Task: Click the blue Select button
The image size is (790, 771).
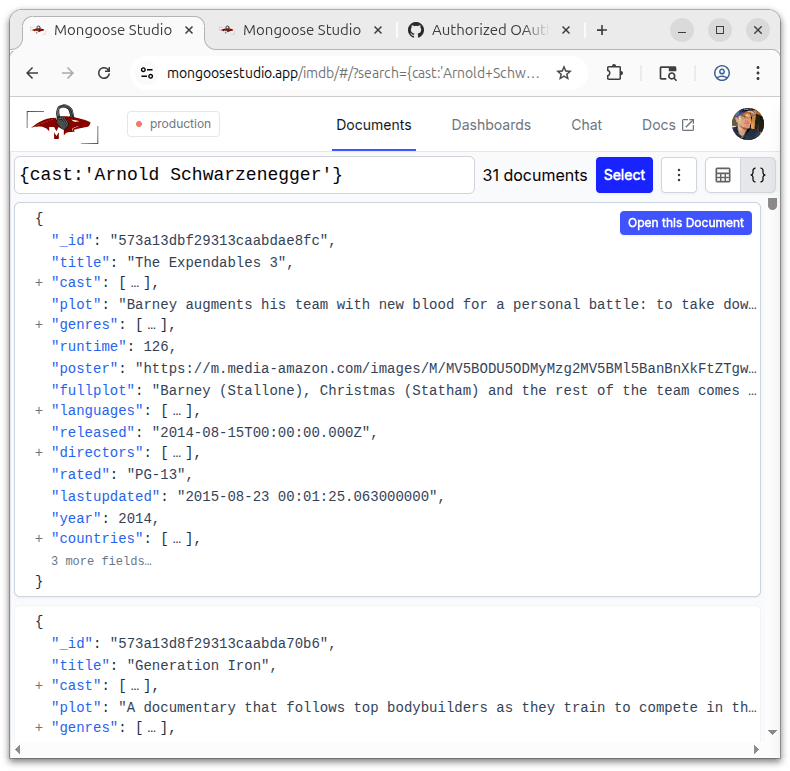Action: pyautogui.click(x=624, y=175)
